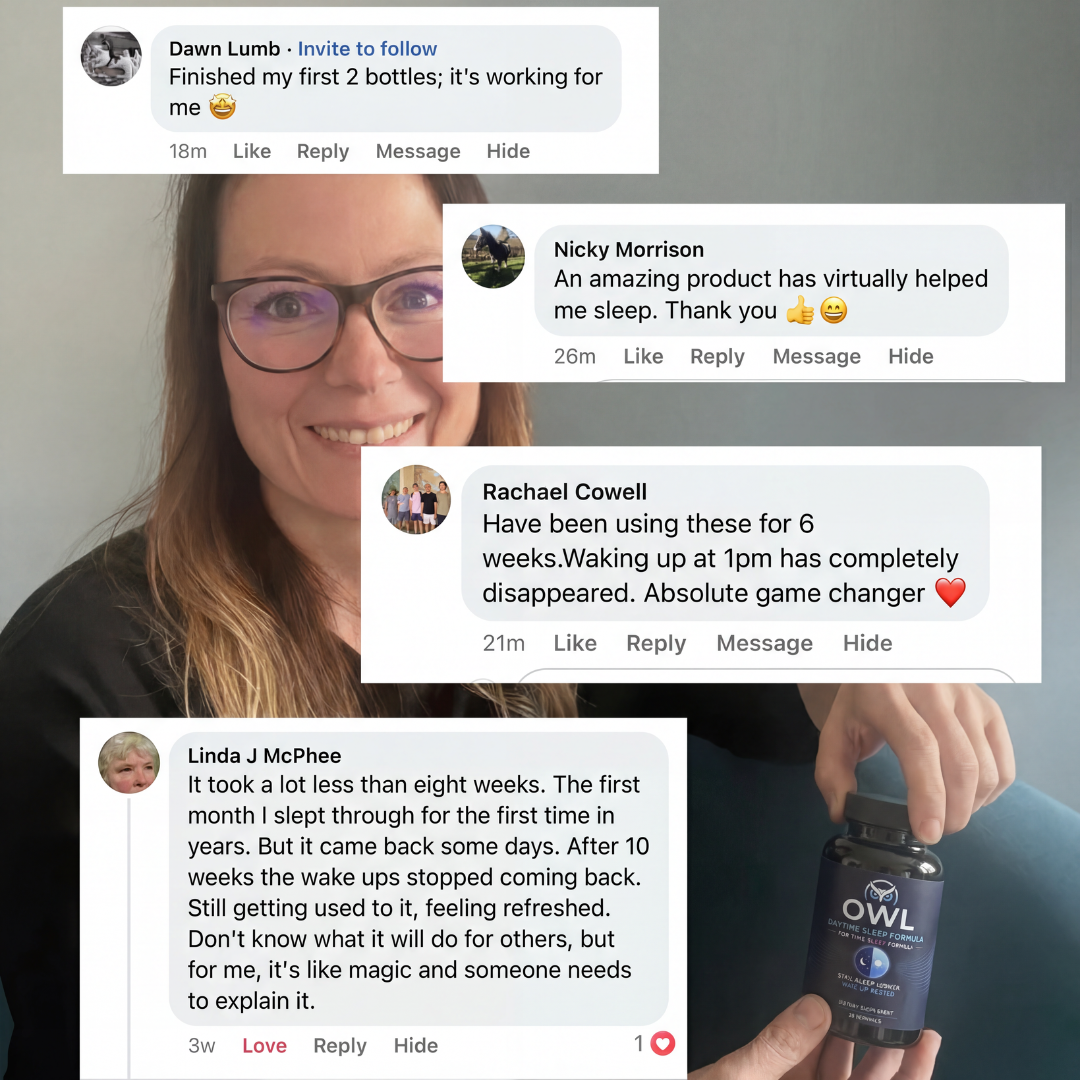Toggle the Love reaction on Linda's comment
The image size is (1080, 1080).
[x=264, y=1045]
